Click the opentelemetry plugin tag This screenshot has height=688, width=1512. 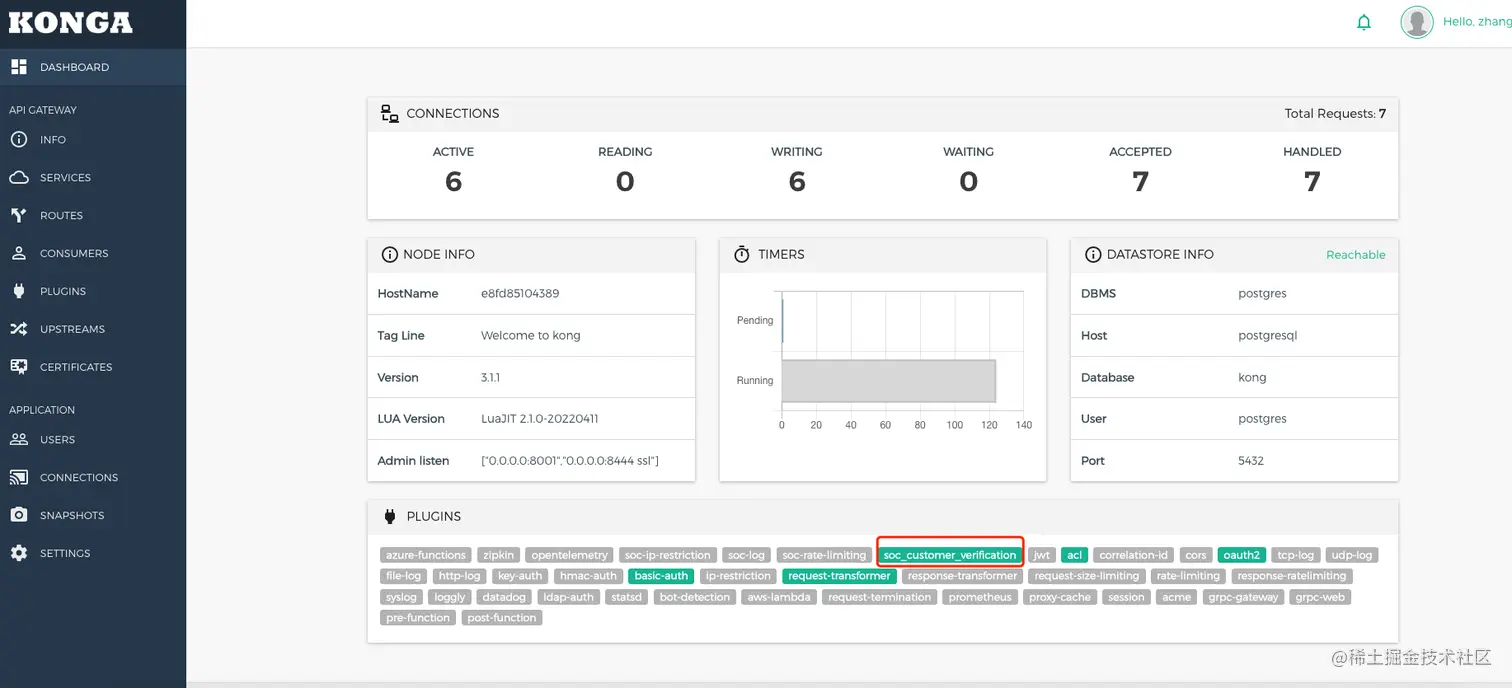(570, 555)
